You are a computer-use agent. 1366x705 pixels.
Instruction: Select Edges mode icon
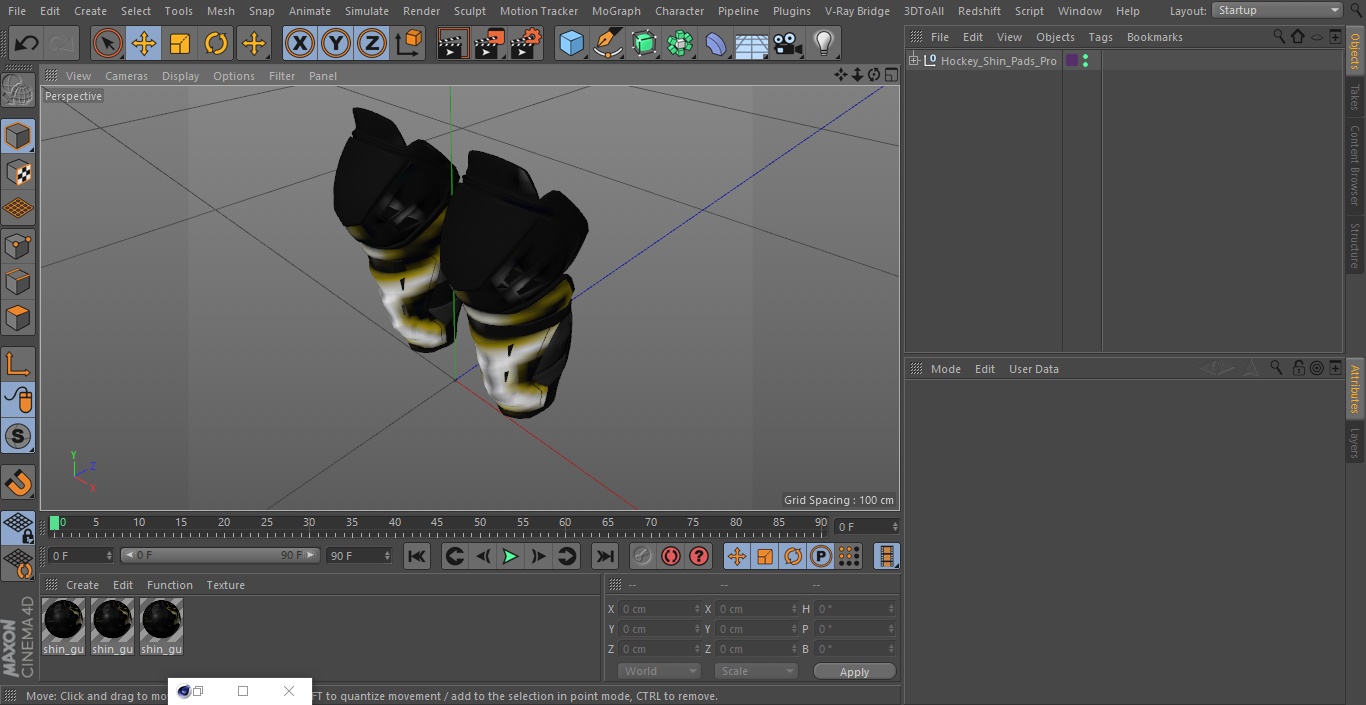[x=18, y=282]
